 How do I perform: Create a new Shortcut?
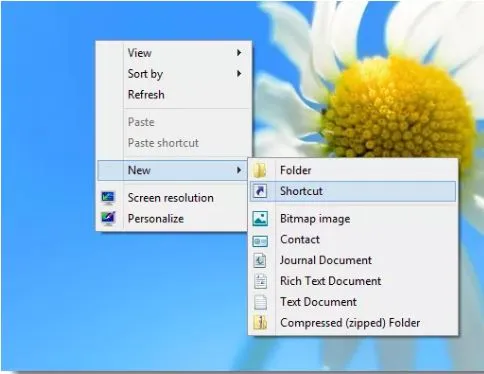pyautogui.click(x=353, y=191)
